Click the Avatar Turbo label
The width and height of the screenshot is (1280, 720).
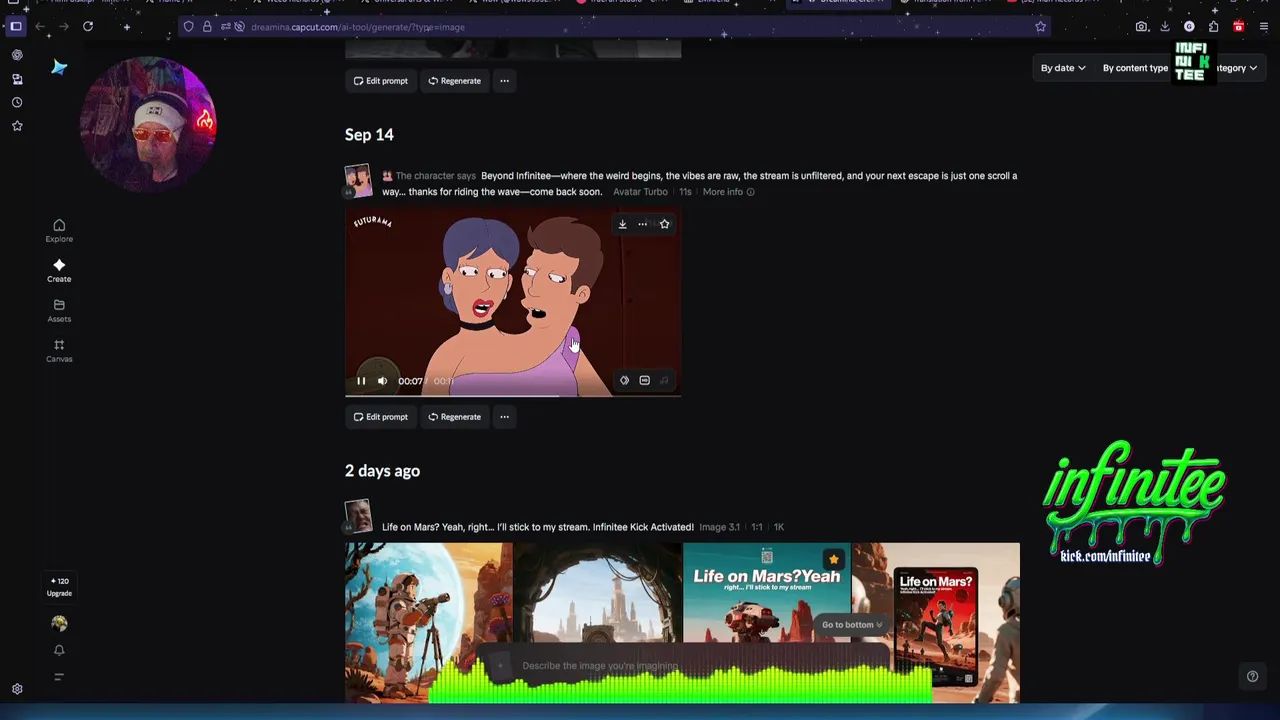[x=640, y=192]
